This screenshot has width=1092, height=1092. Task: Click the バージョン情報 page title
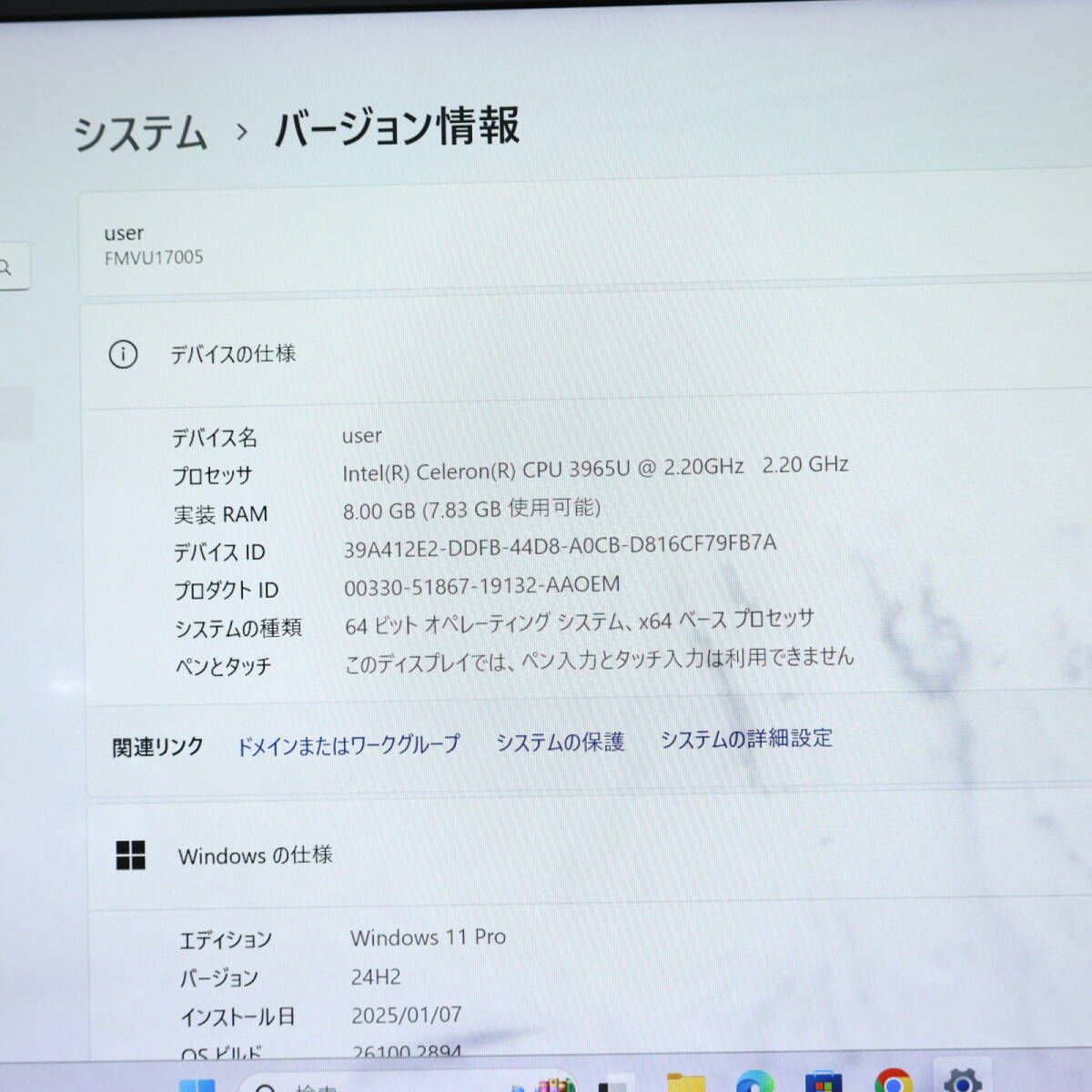click(x=397, y=126)
